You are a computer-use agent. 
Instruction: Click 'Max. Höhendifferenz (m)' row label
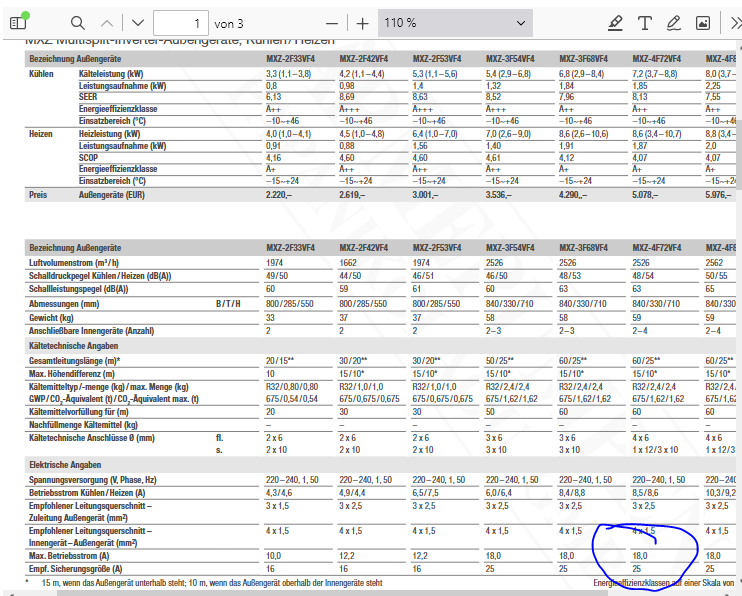pos(71,374)
